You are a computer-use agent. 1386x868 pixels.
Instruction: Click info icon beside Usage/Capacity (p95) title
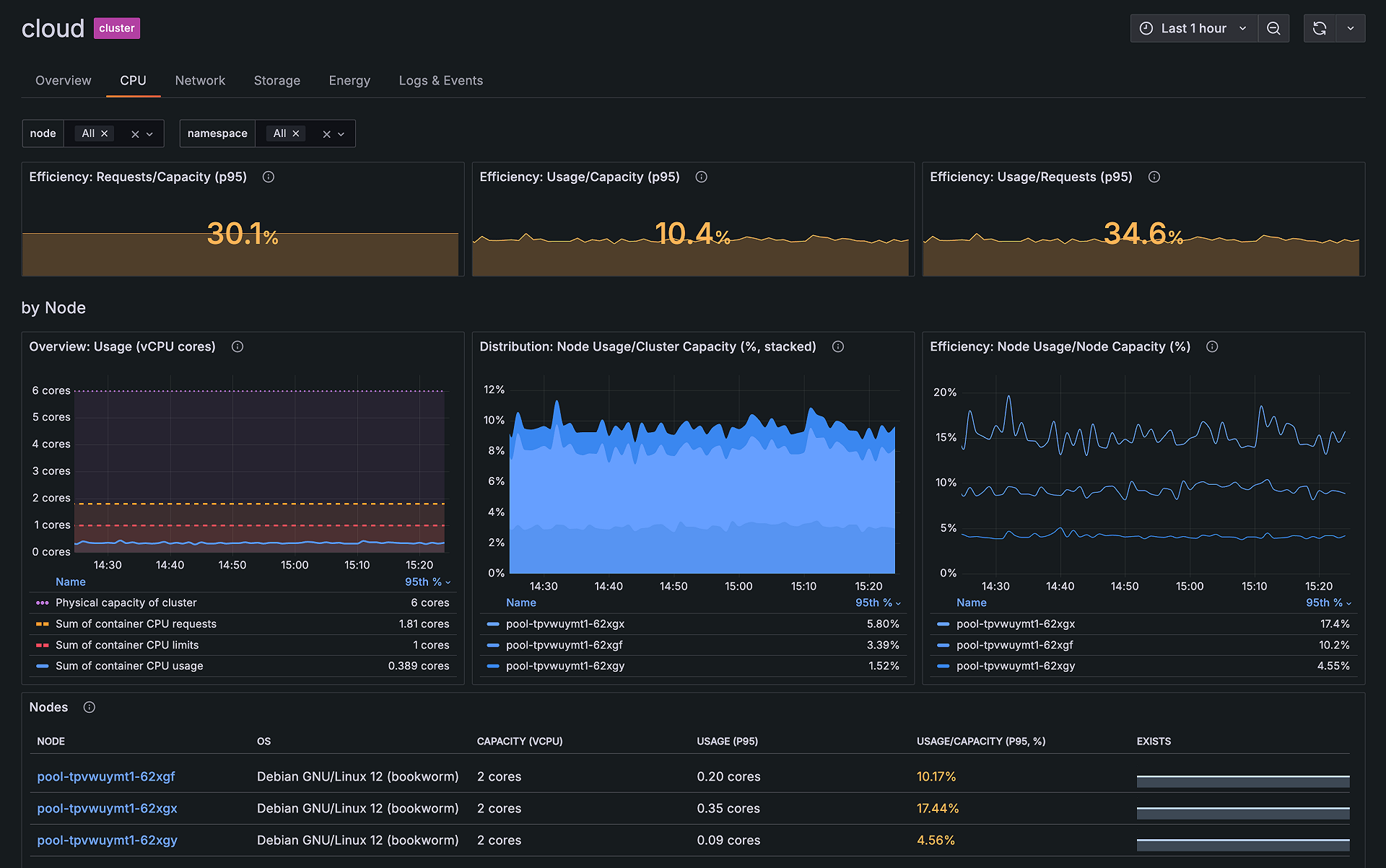701,177
